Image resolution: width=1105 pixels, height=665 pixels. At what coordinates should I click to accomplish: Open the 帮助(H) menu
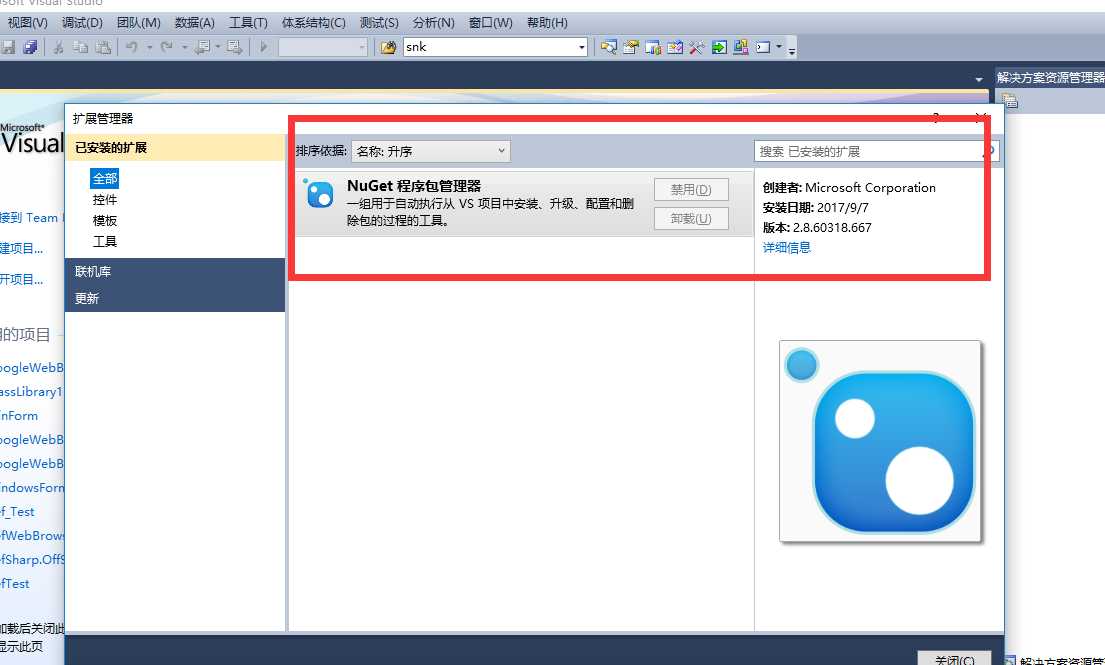[548, 23]
